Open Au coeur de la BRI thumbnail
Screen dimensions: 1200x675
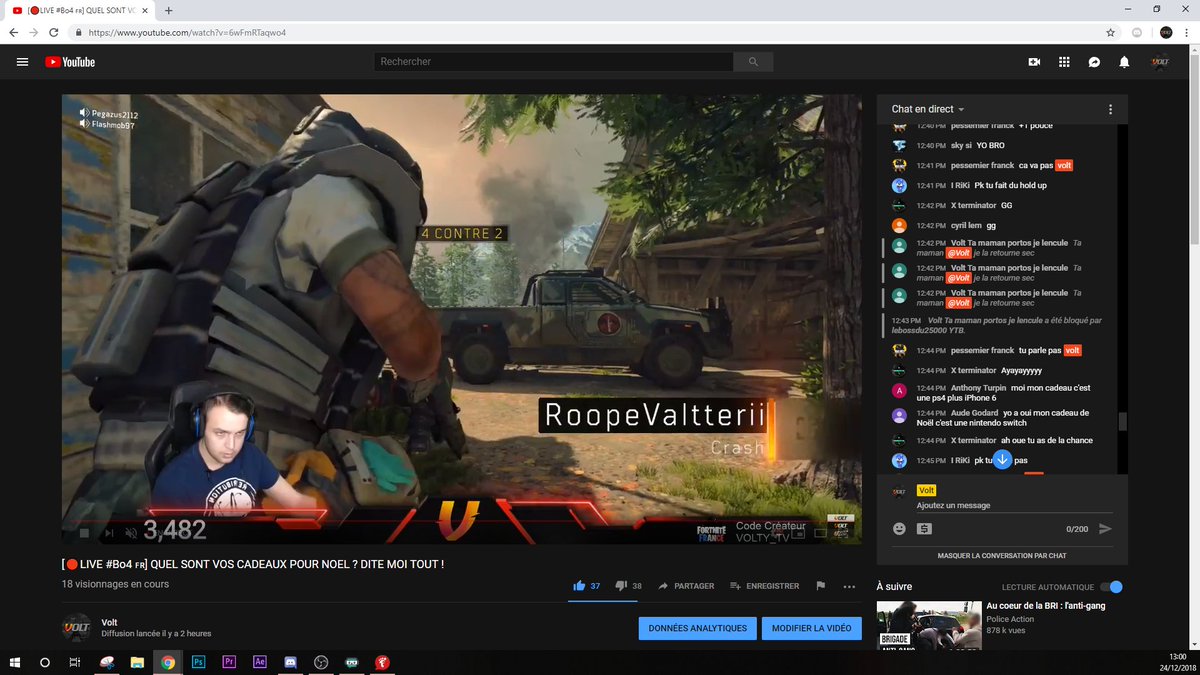click(929, 625)
